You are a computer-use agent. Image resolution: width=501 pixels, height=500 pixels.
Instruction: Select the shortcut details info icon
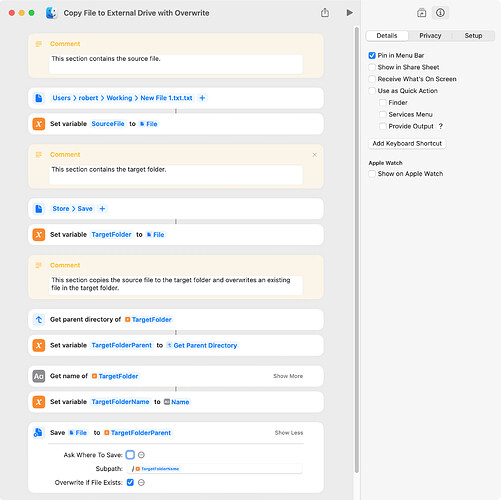440,13
